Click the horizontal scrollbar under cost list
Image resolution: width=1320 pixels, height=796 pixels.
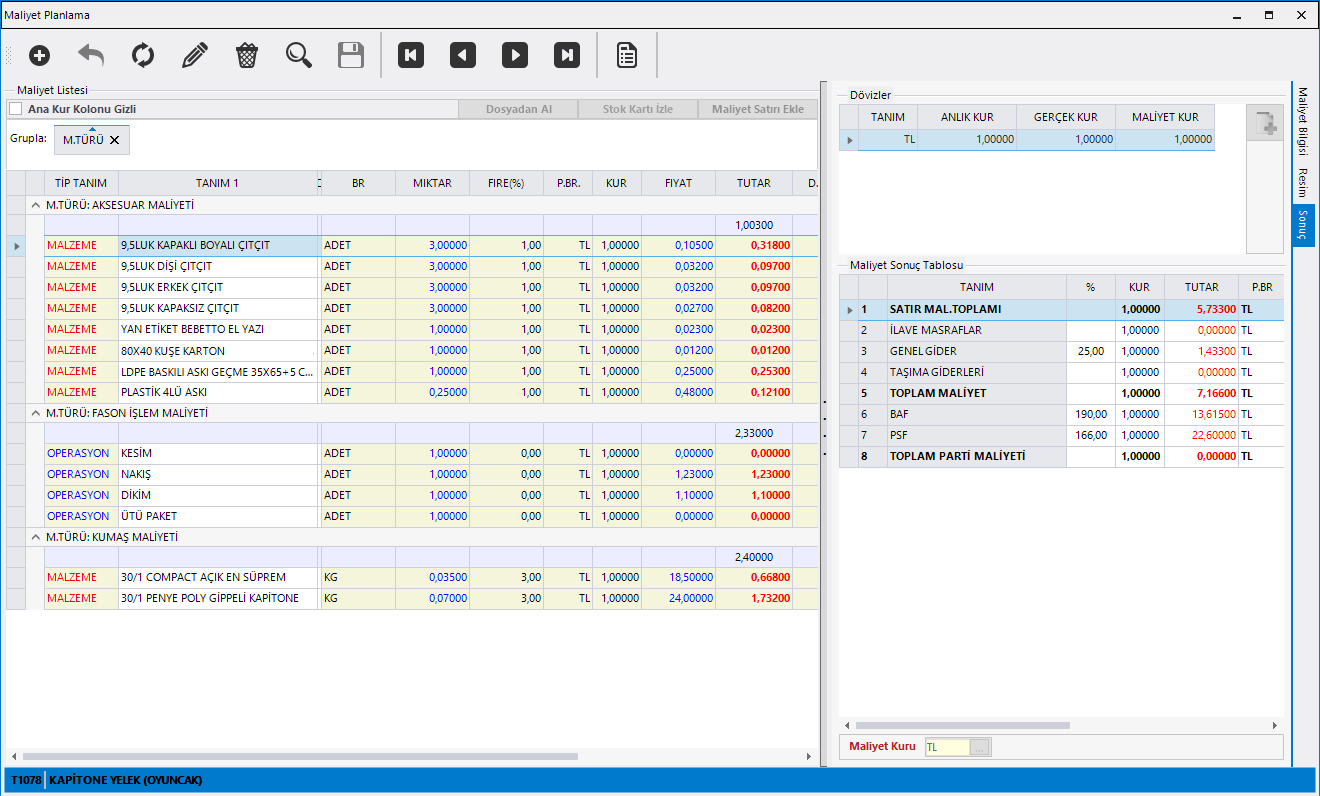(x=300, y=757)
